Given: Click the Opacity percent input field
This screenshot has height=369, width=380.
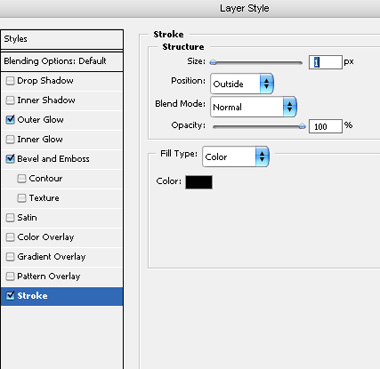Looking at the screenshot, I should [x=326, y=126].
